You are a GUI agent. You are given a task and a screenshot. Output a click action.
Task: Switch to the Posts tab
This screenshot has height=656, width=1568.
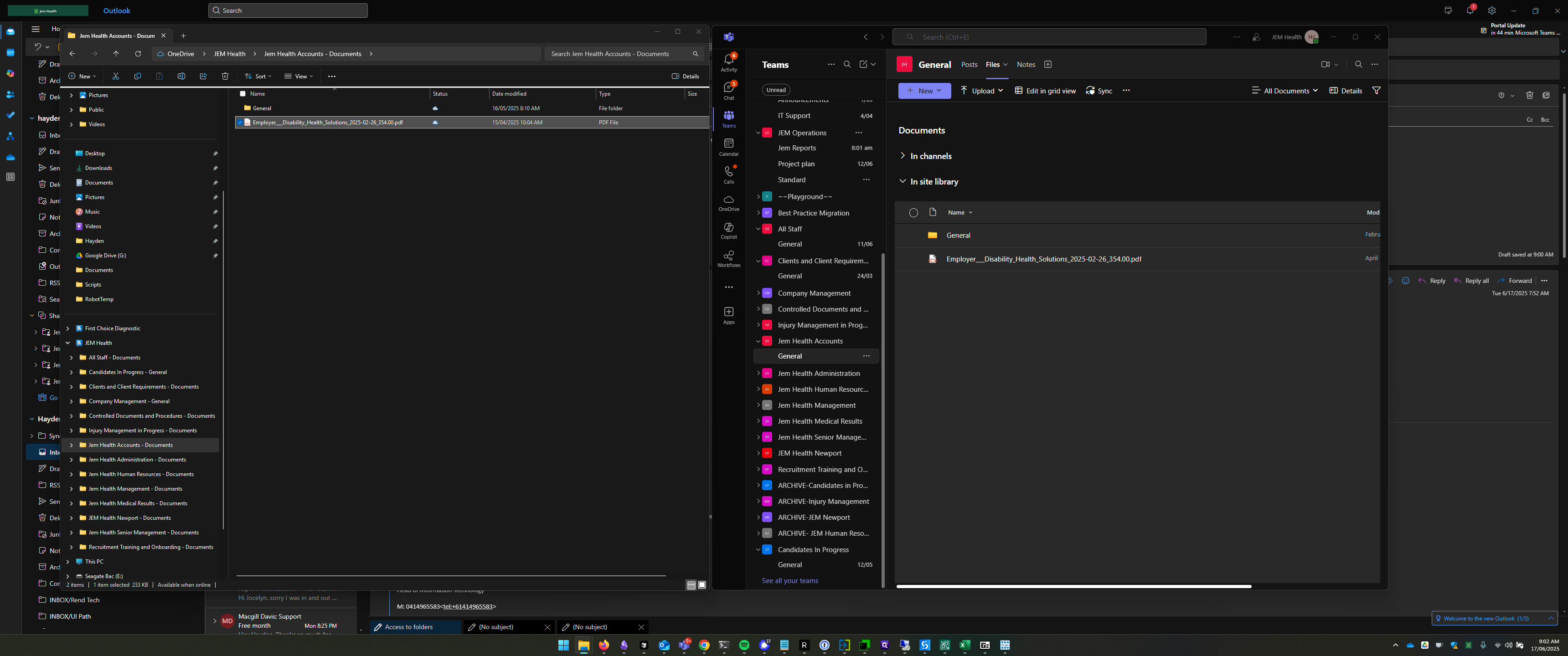coord(969,65)
